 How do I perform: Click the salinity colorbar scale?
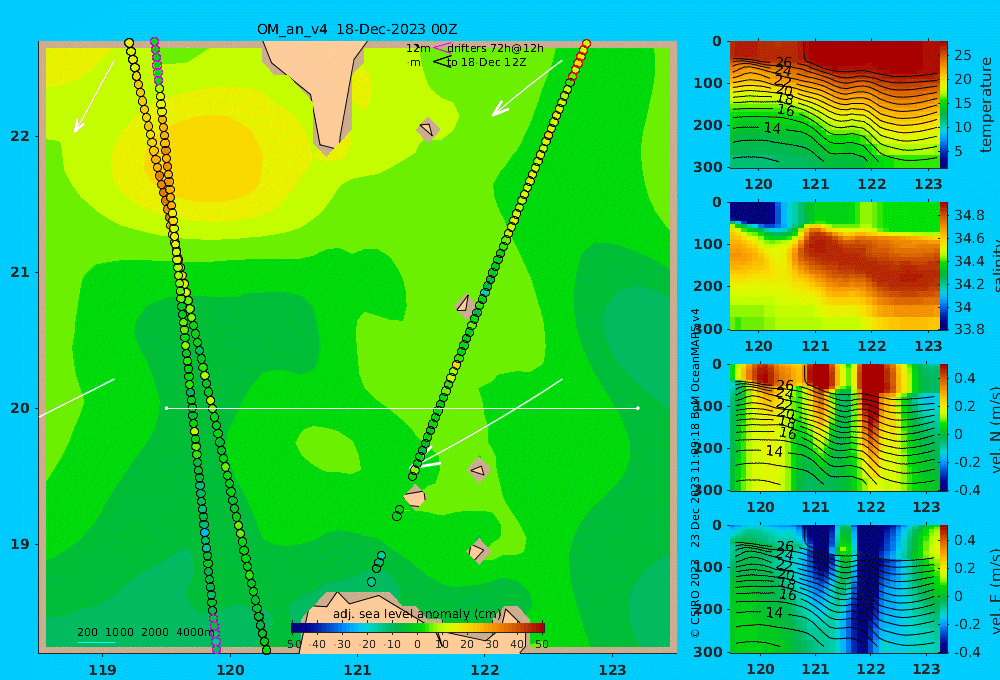[944, 266]
